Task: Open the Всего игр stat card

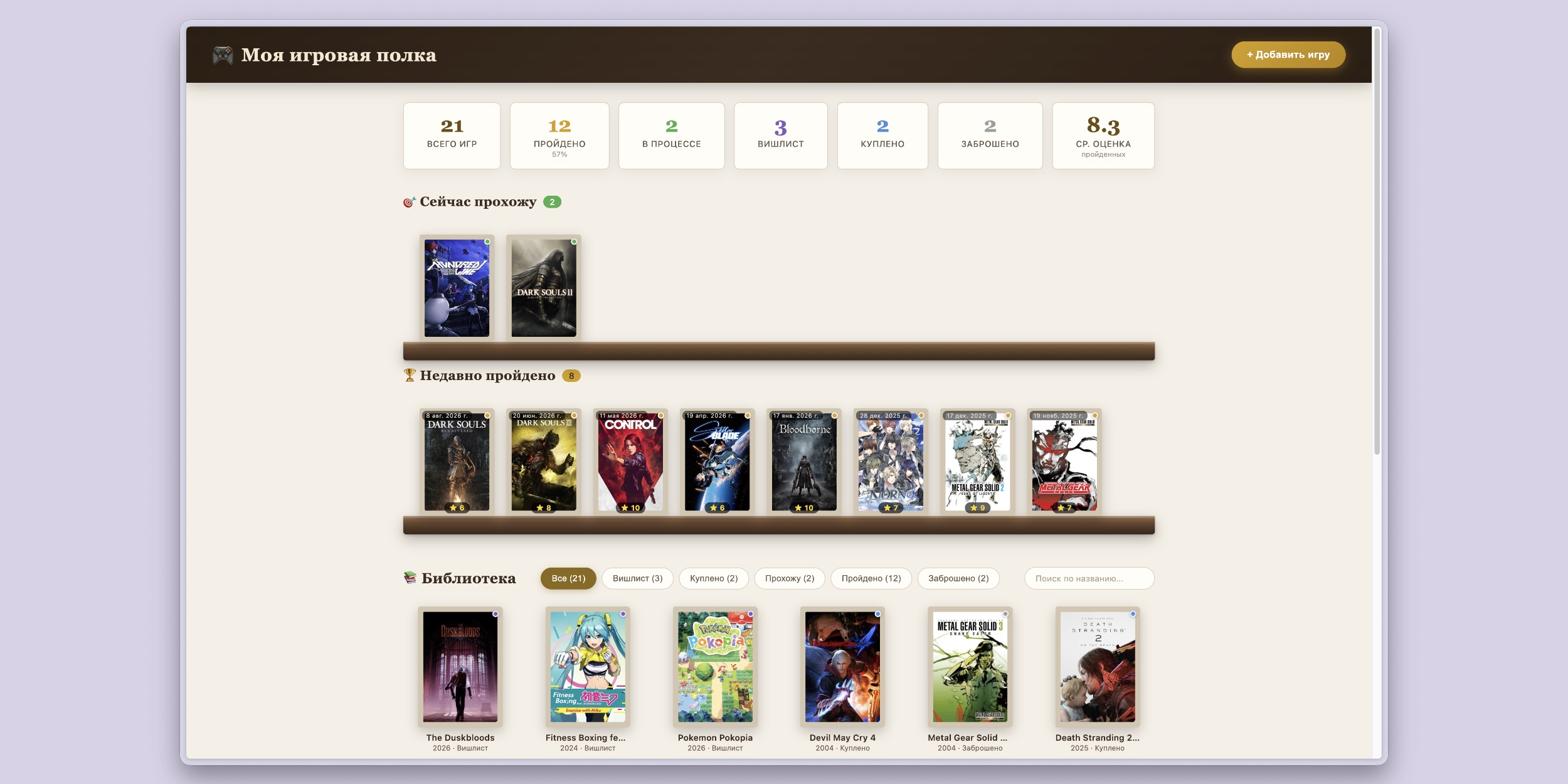Action: click(x=452, y=135)
